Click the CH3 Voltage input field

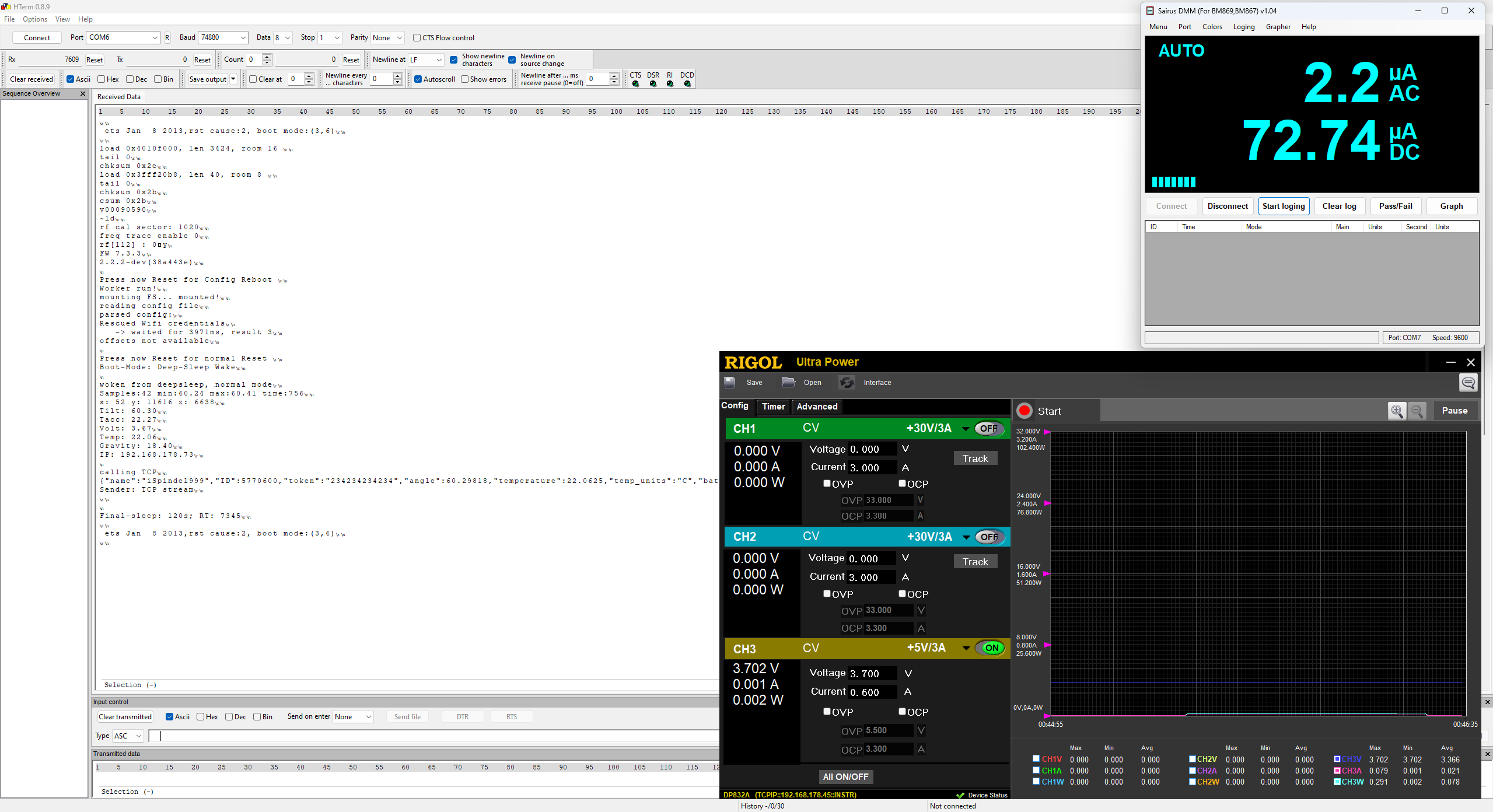tap(871, 674)
